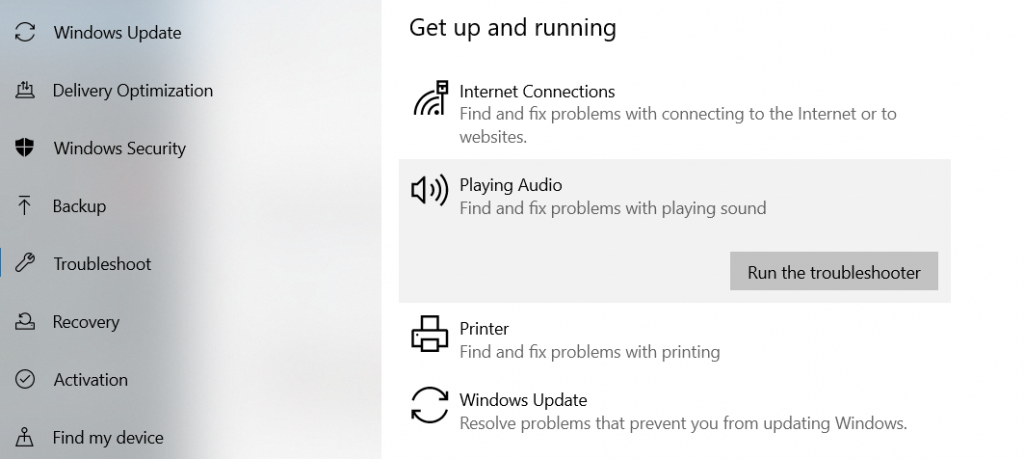Screen dimensions: 1024x459
Task: Click the Recovery icon in sidebar
Action: 25,322
